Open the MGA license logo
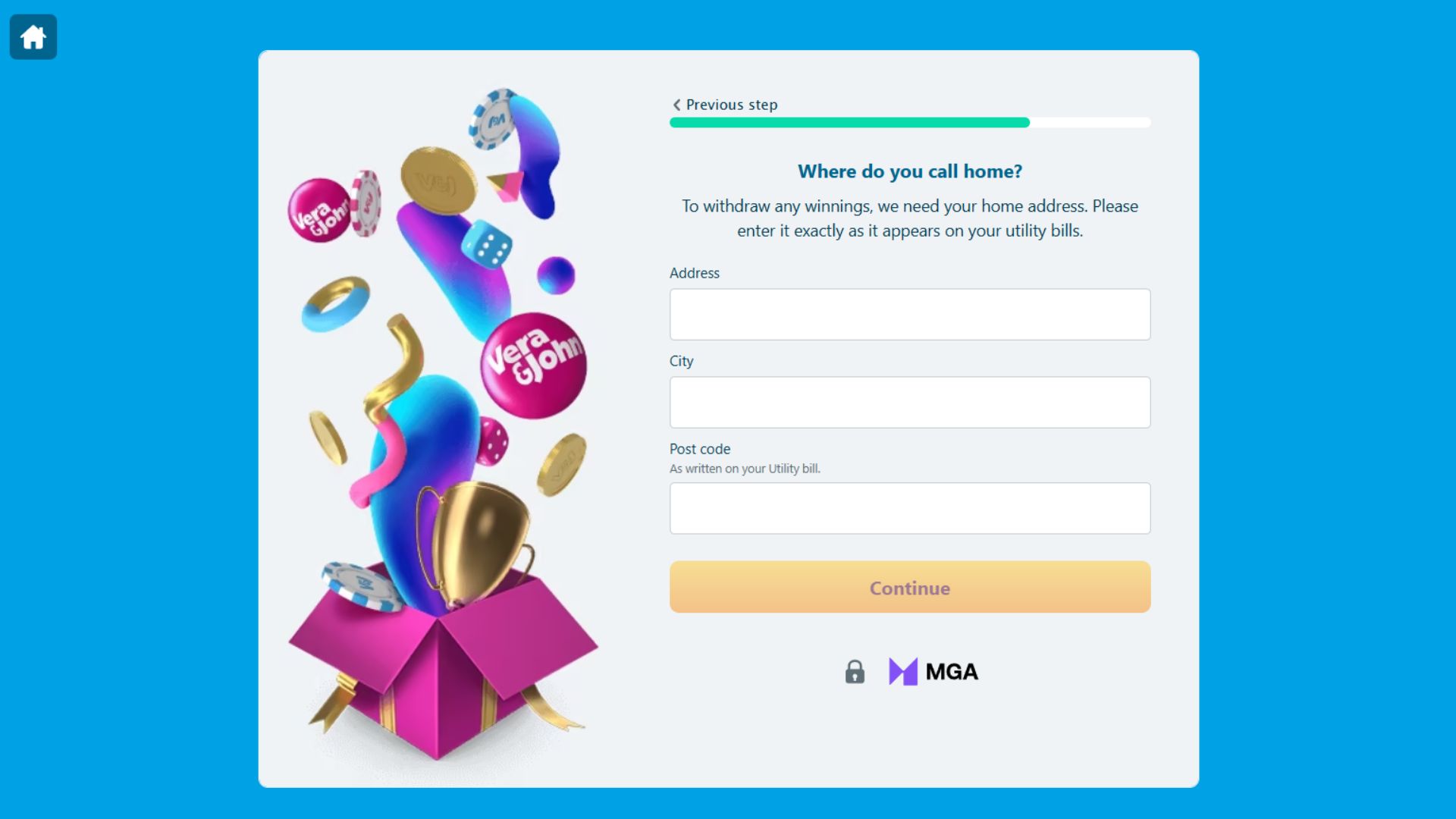1456x819 pixels. (x=934, y=671)
